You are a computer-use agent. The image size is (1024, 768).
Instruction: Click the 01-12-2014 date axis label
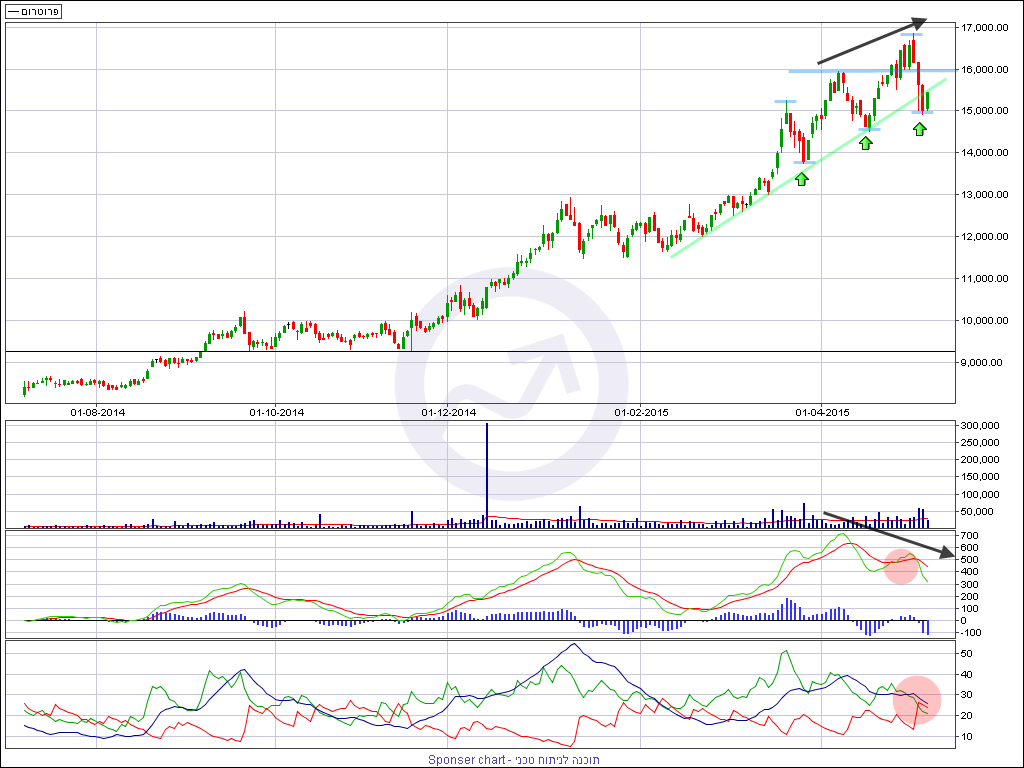click(449, 411)
